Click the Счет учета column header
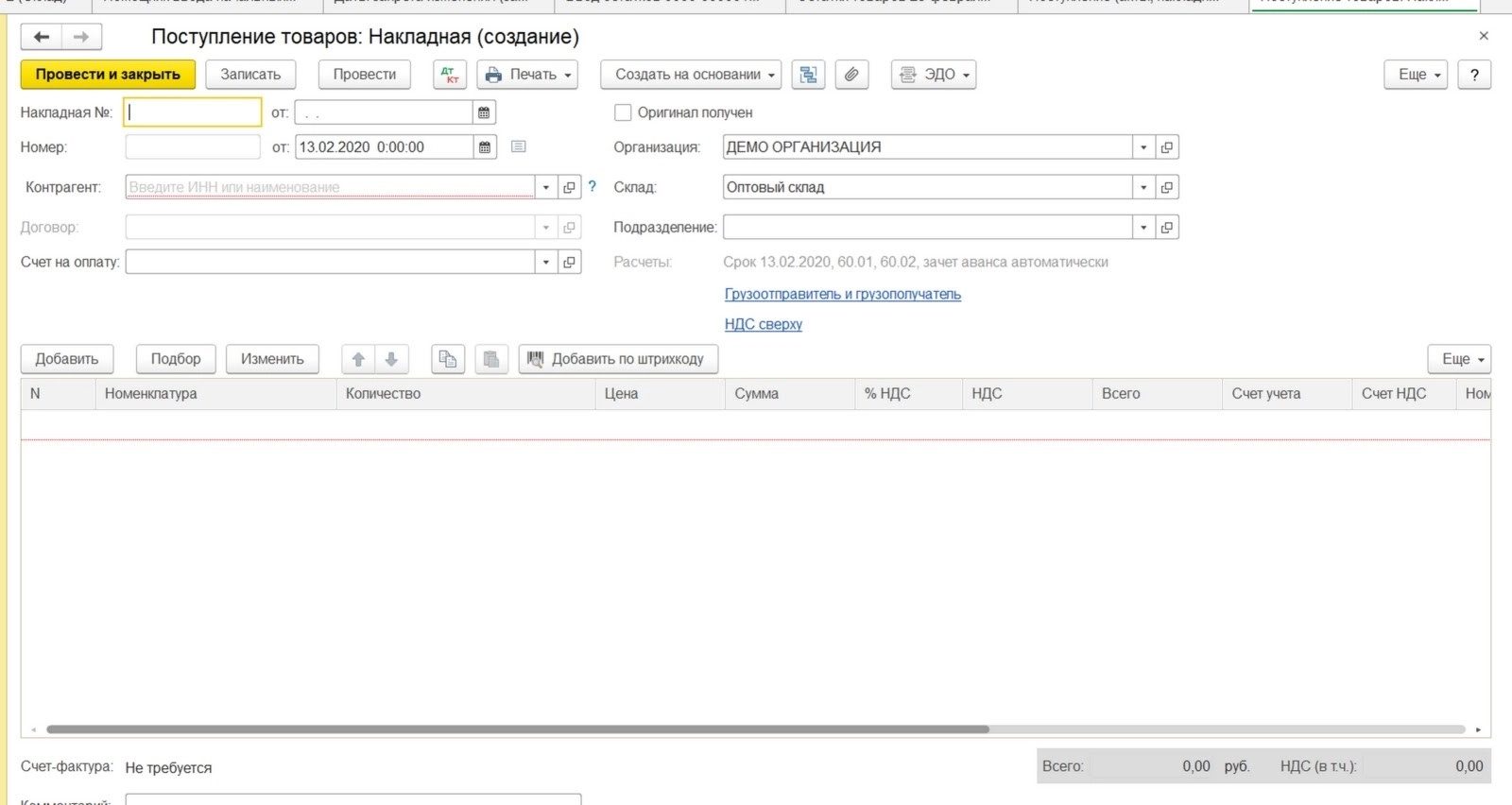Image resolution: width=1512 pixels, height=805 pixels. pyautogui.click(x=1287, y=394)
